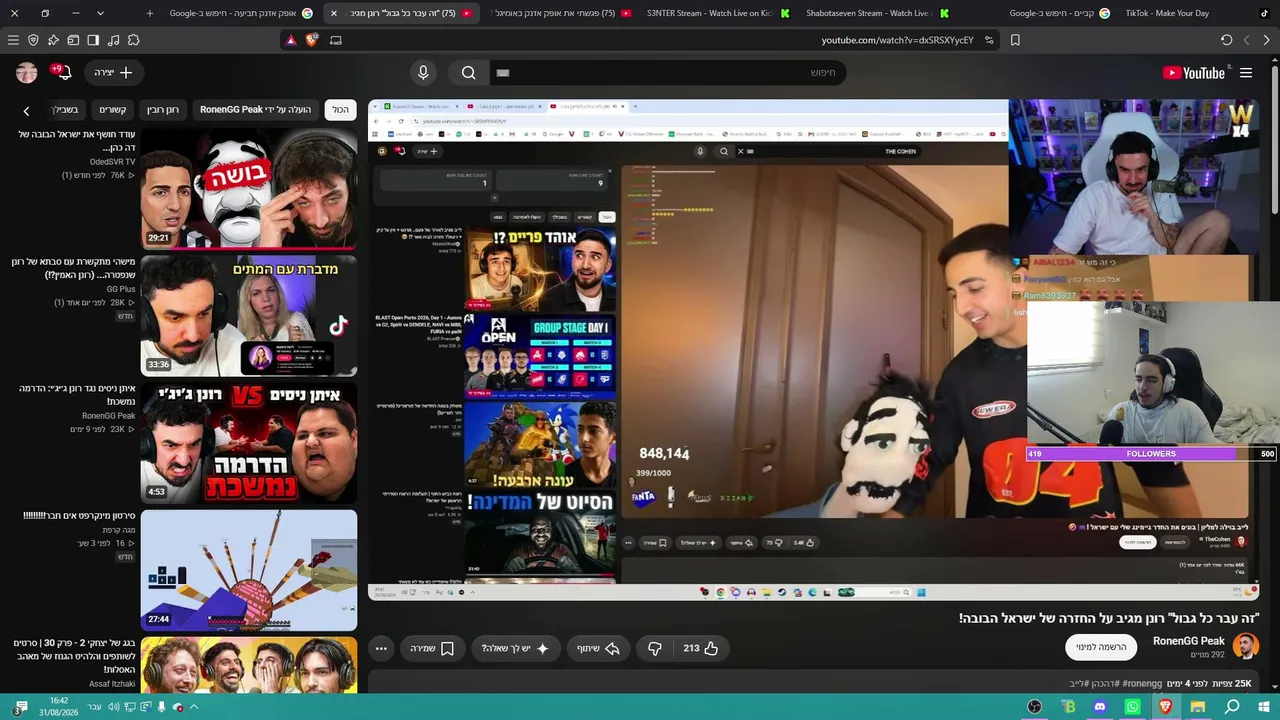Image resolution: width=1280 pixels, height=720 pixels.
Task: Click the YouTube search input field
Action: click(668, 72)
